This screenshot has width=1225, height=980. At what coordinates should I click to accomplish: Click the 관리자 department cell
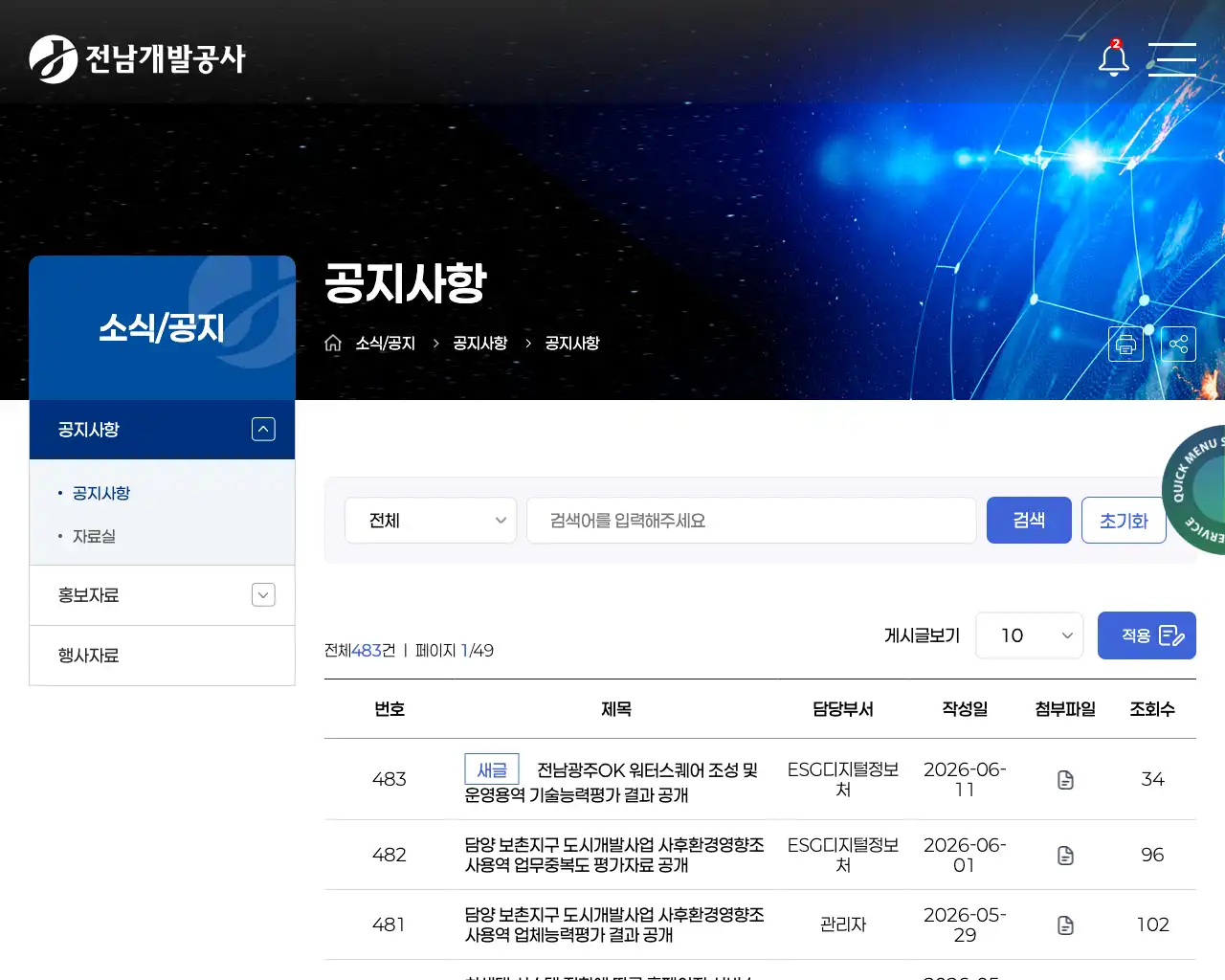843,924
